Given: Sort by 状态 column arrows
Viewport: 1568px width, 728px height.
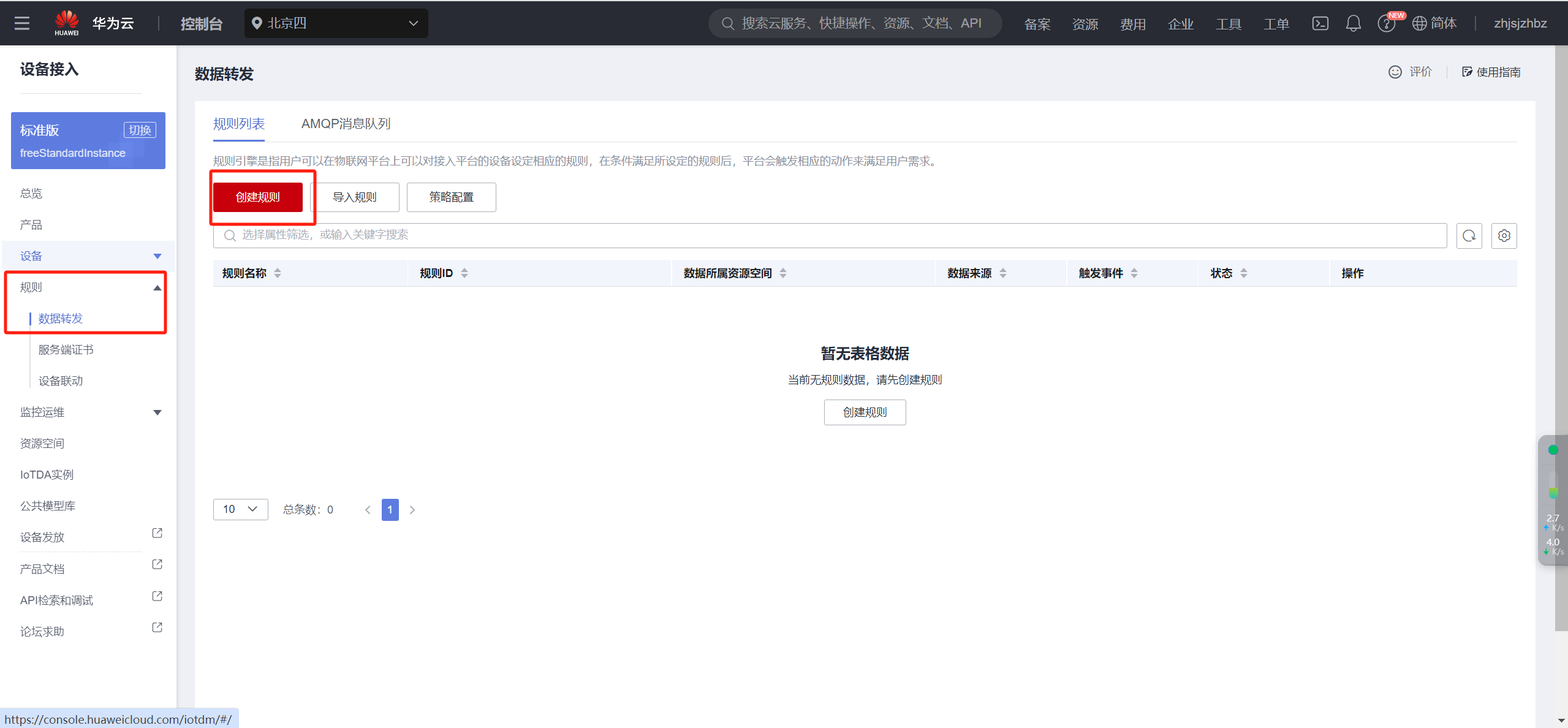Looking at the screenshot, I should [x=1244, y=273].
